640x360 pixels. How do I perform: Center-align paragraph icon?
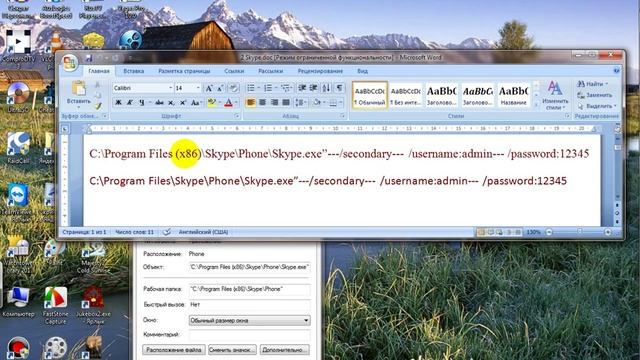pos(262,102)
